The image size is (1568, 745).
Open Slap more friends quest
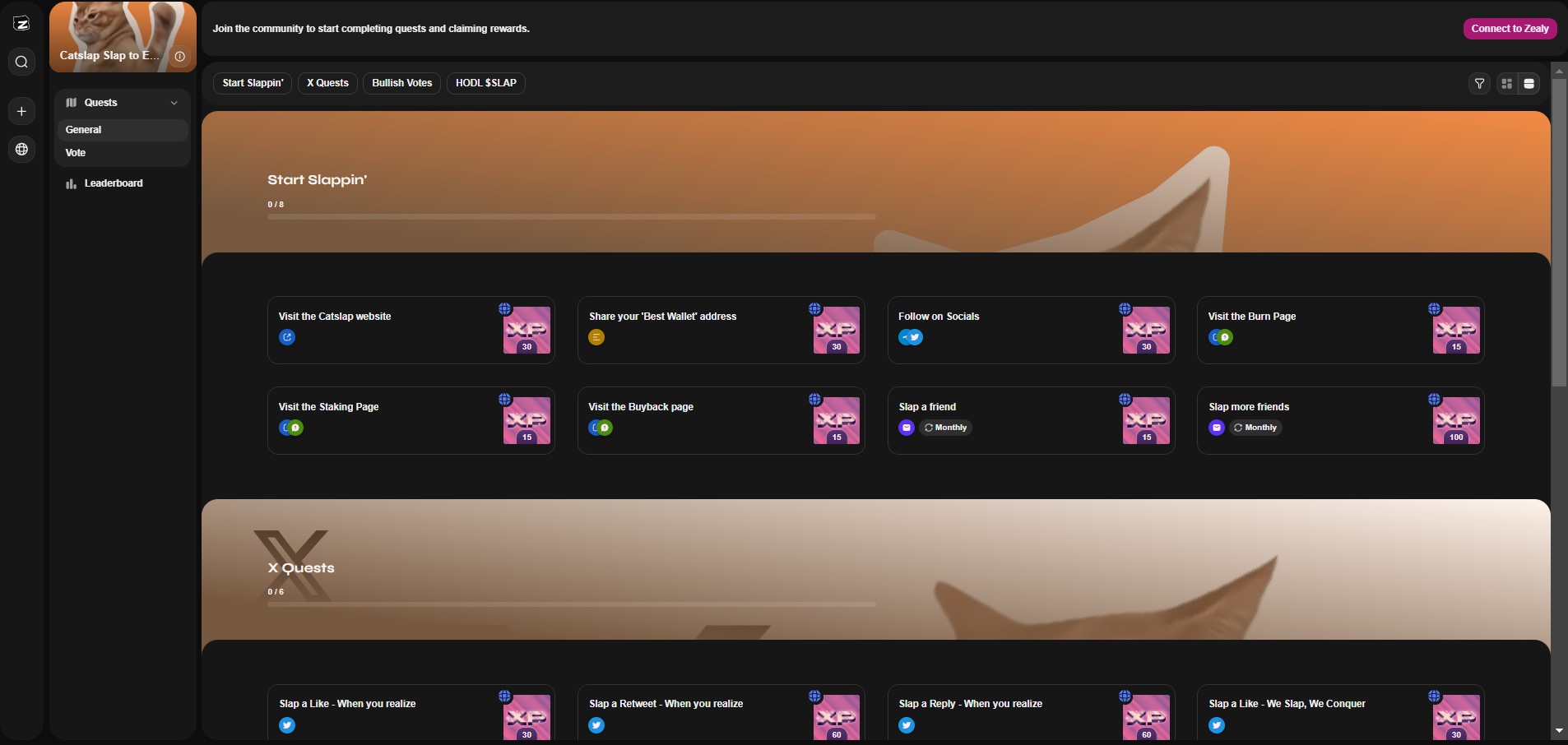point(1341,420)
